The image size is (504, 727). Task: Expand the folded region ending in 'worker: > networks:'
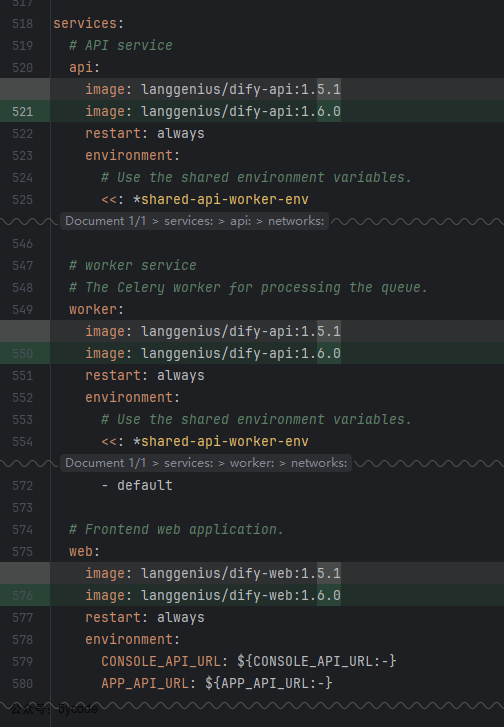coord(206,463)
